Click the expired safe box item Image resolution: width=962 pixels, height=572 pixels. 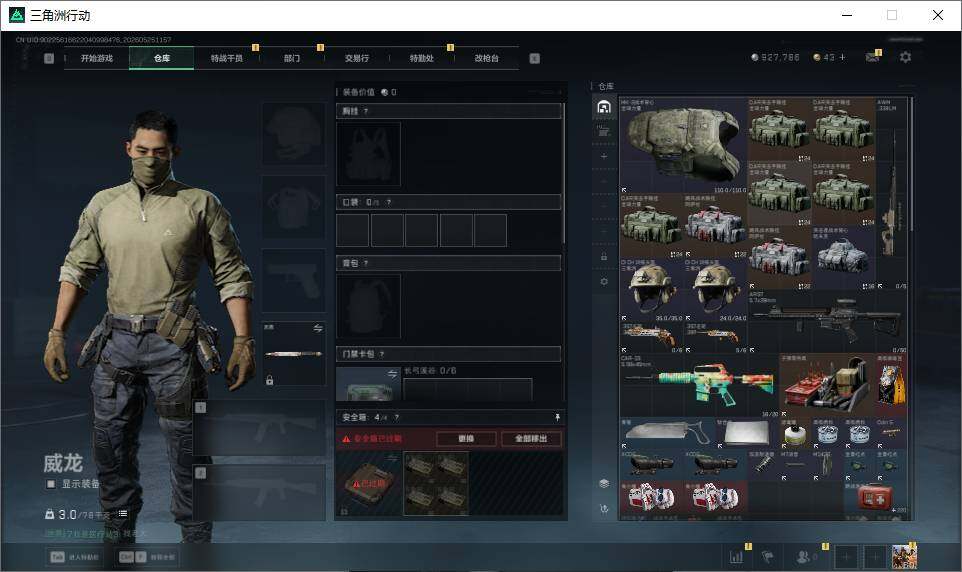click(368, 484)
